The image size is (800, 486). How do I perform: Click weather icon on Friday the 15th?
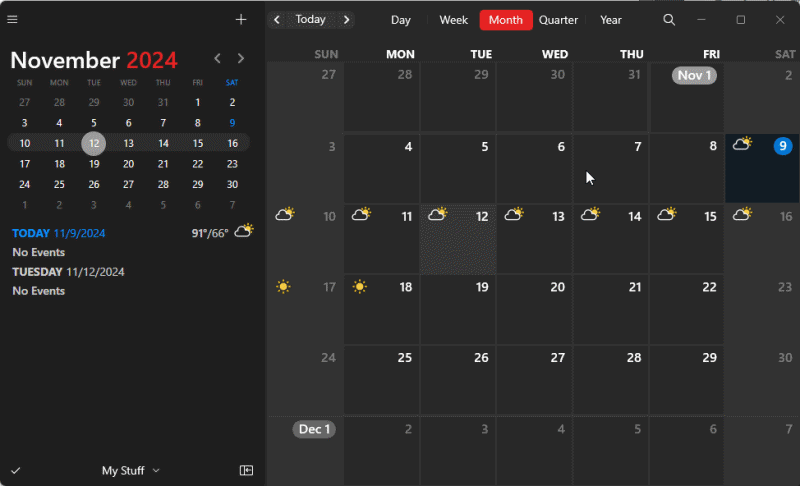click(666, 214)
